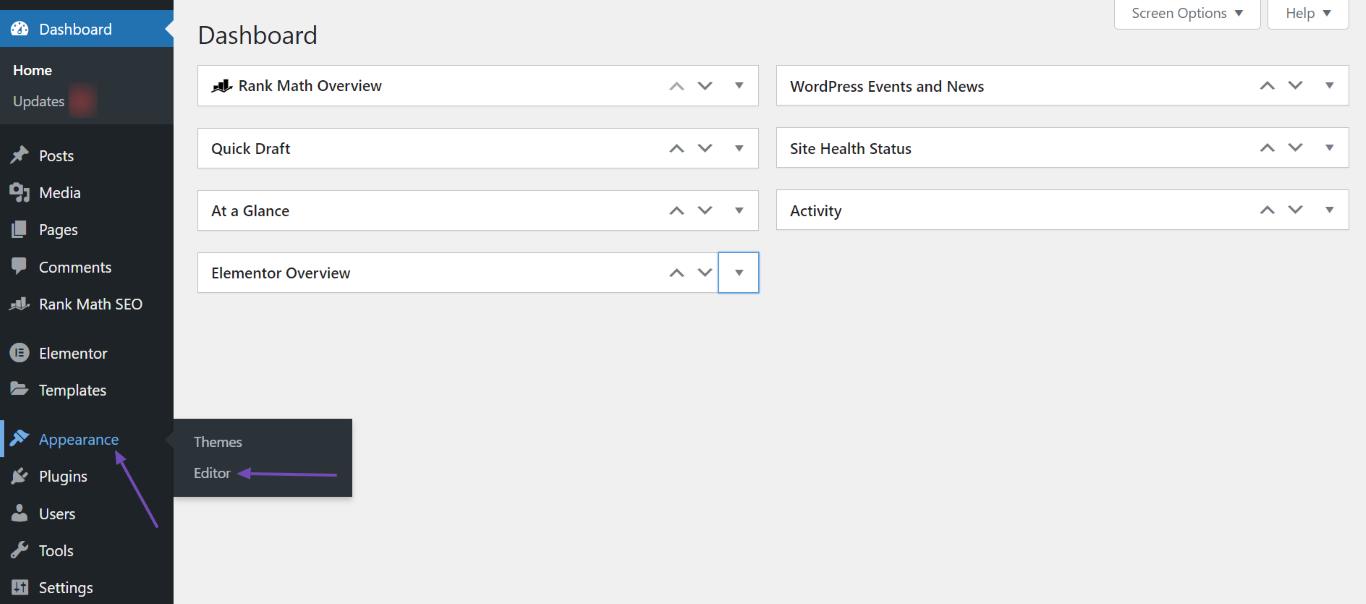Image resolution: width=1366 pixels, height=604 pixels.
Task: Move Quick Draft widget down
Action: coord(705,148)
